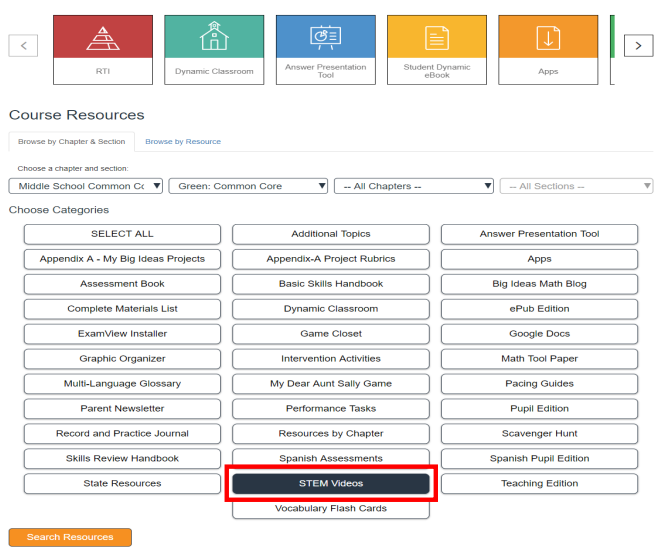Go to previous carousel tiles
Image resolution: width=672 pixels, height=555 pixels.
(x=23, y=45)
